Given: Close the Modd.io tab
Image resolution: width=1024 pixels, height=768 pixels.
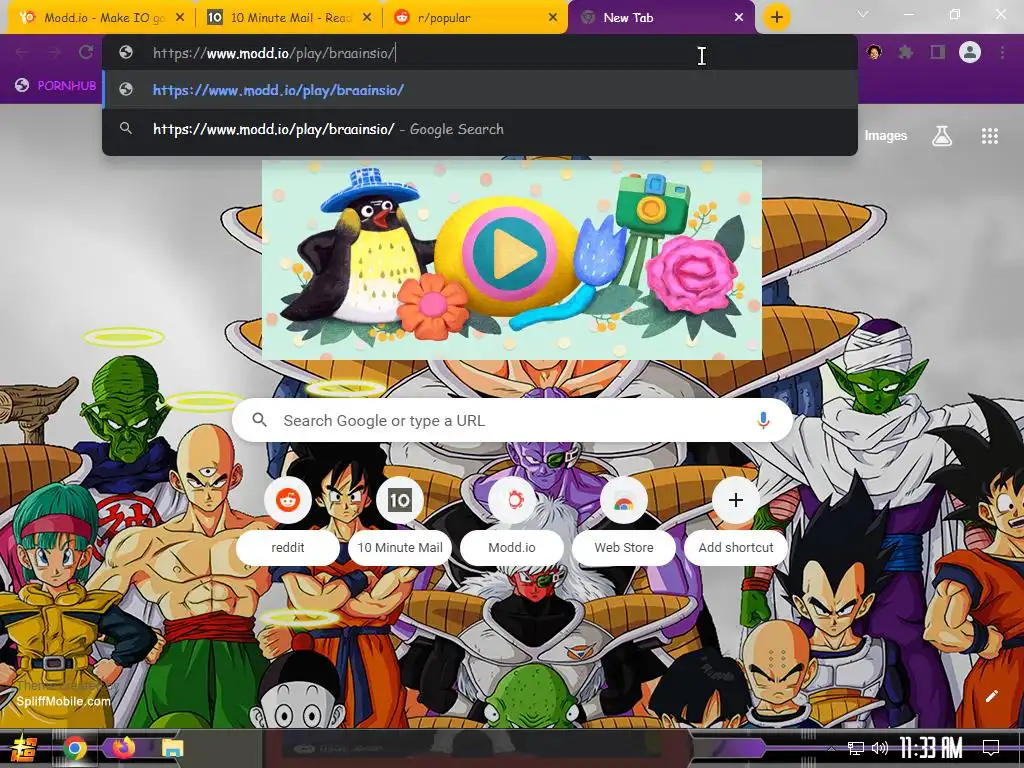Looking at the screenshot, I should coord(180,18).
